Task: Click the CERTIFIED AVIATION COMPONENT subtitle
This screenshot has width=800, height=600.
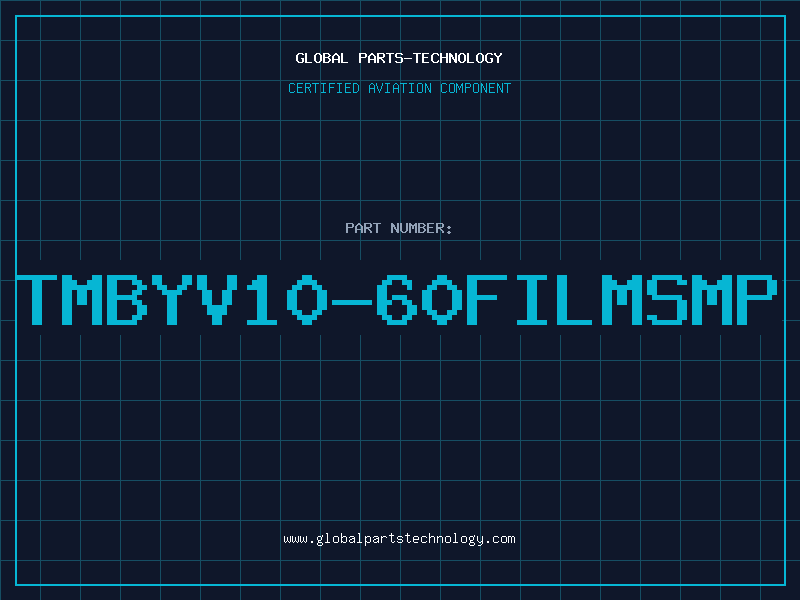Action: (399, 88)
